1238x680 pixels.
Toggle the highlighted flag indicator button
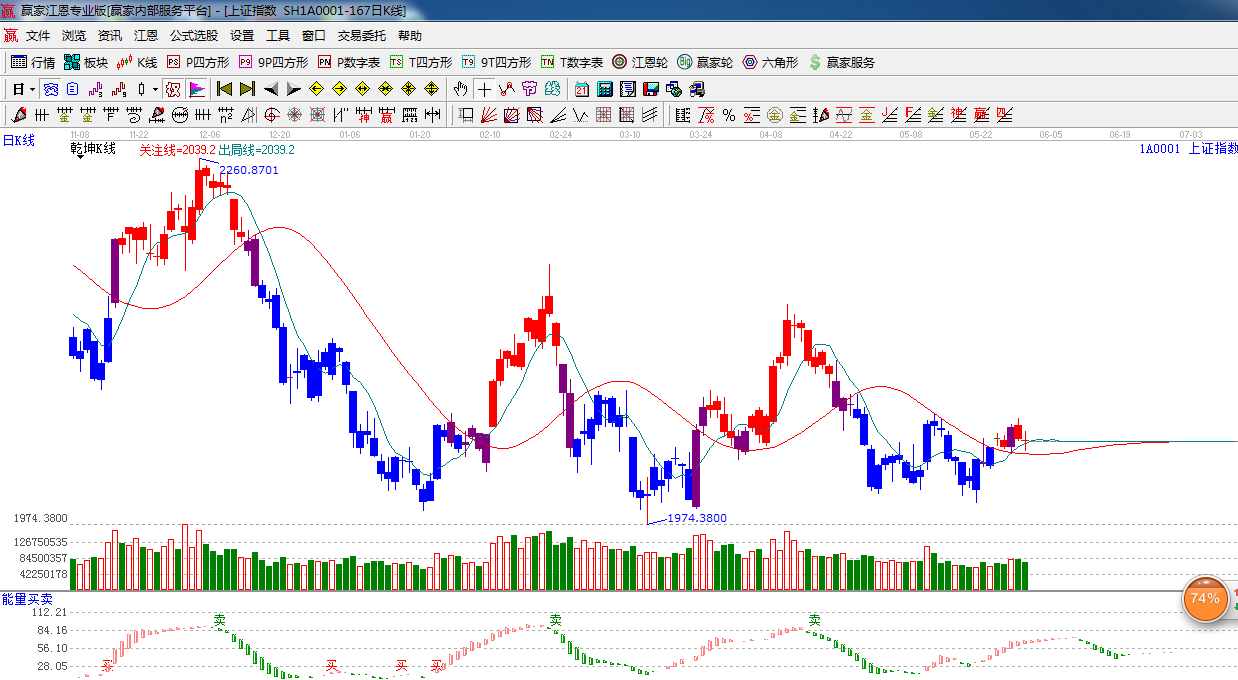[x=197, y=89]
